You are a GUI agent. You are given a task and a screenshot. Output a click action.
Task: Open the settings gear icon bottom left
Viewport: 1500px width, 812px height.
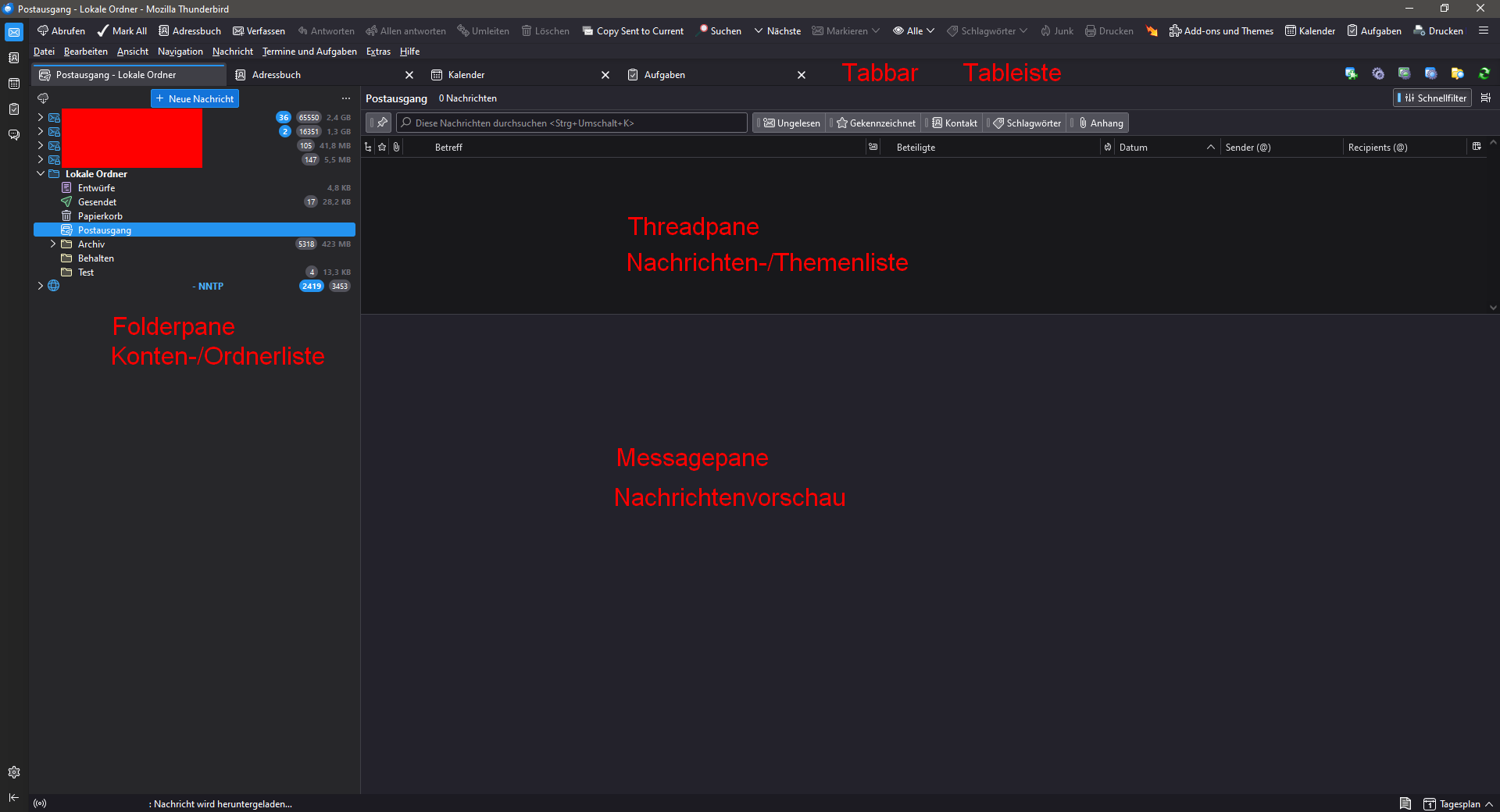pos(13,772)
